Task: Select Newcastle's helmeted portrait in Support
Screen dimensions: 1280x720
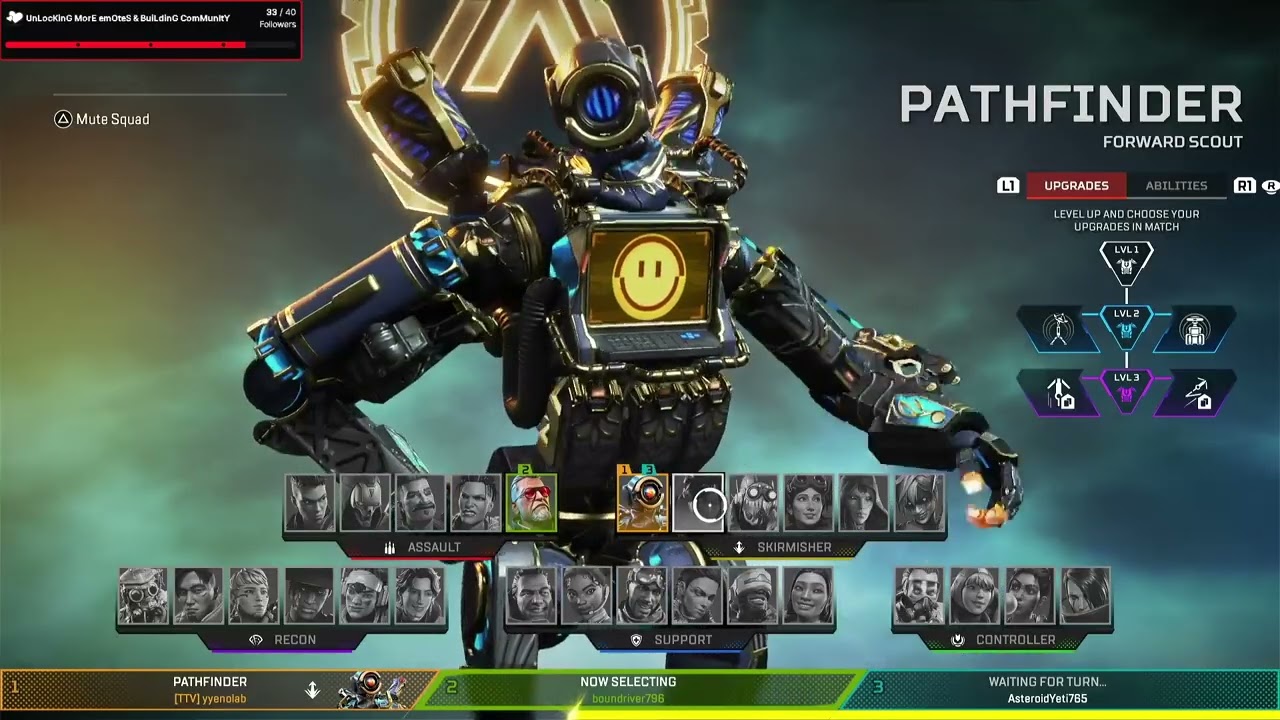Action: click(752, 596)
